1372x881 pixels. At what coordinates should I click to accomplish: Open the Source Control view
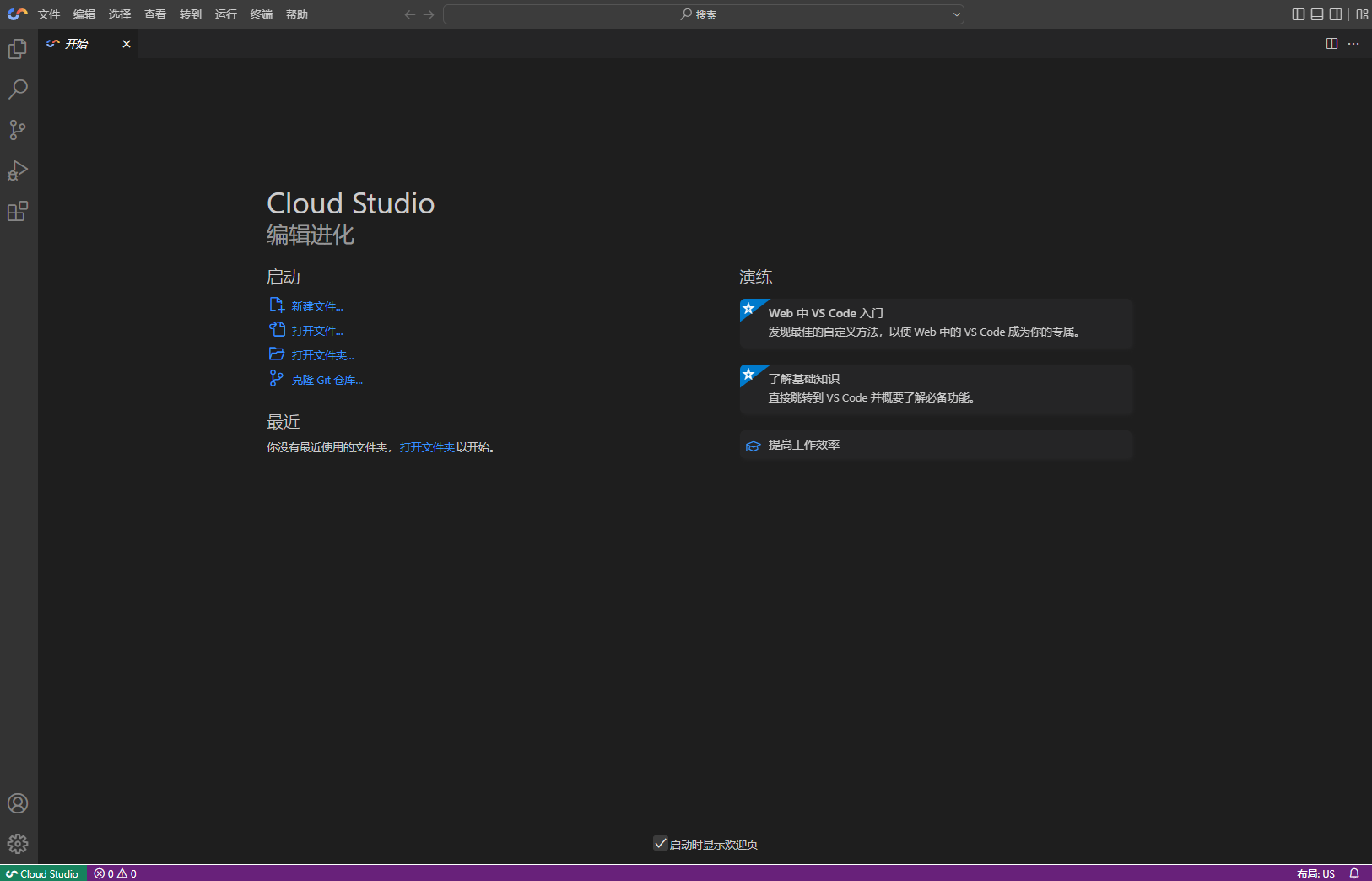coord(18,130)
